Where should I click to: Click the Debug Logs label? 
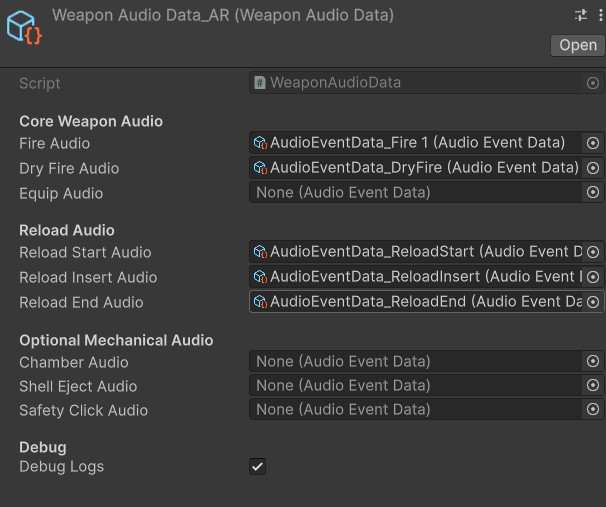(x=61, y=467)
